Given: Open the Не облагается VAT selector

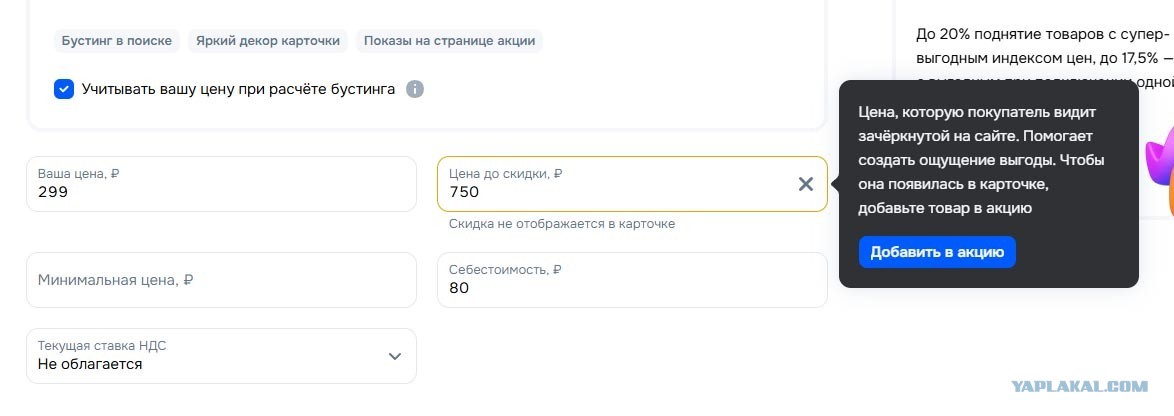Looking at the screenshot, I should pos(222,356).
